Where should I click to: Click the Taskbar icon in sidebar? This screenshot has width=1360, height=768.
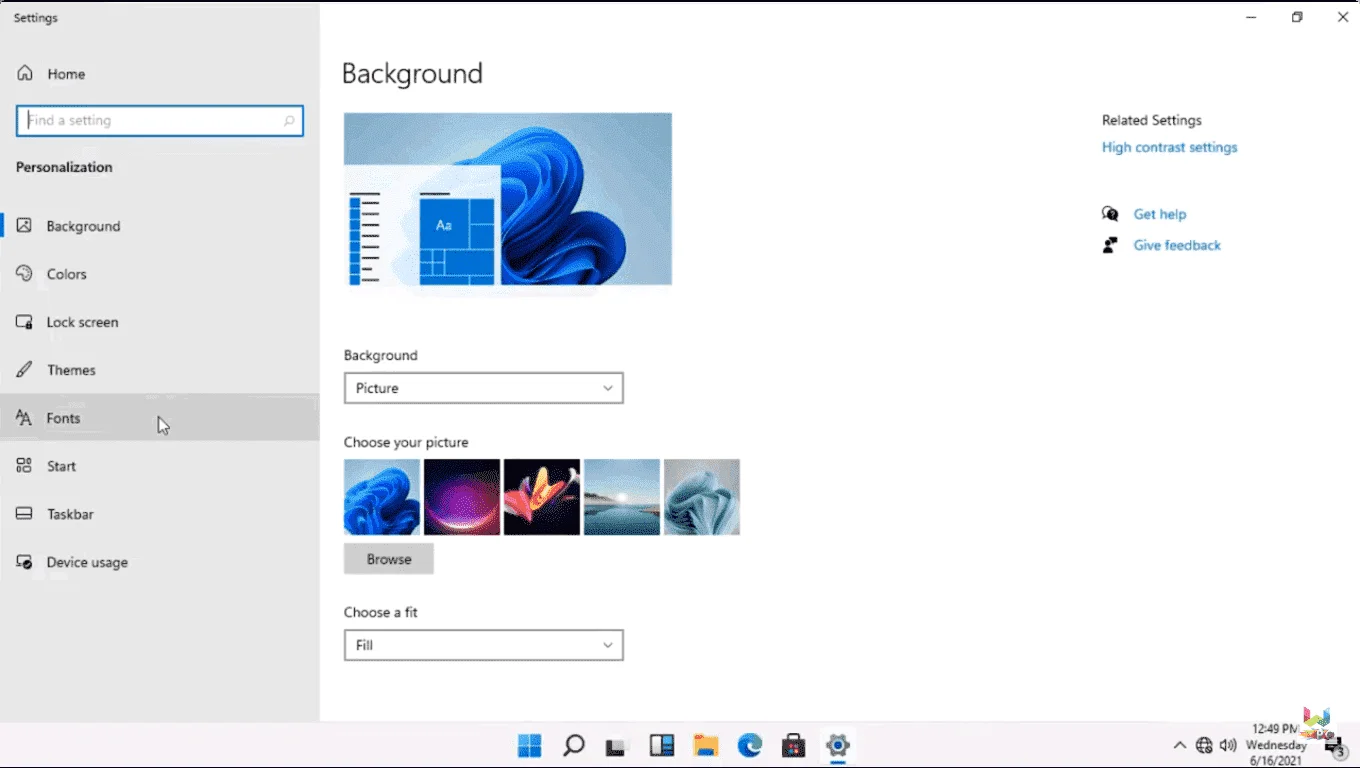pyautogui.click(x=25, y=514)
